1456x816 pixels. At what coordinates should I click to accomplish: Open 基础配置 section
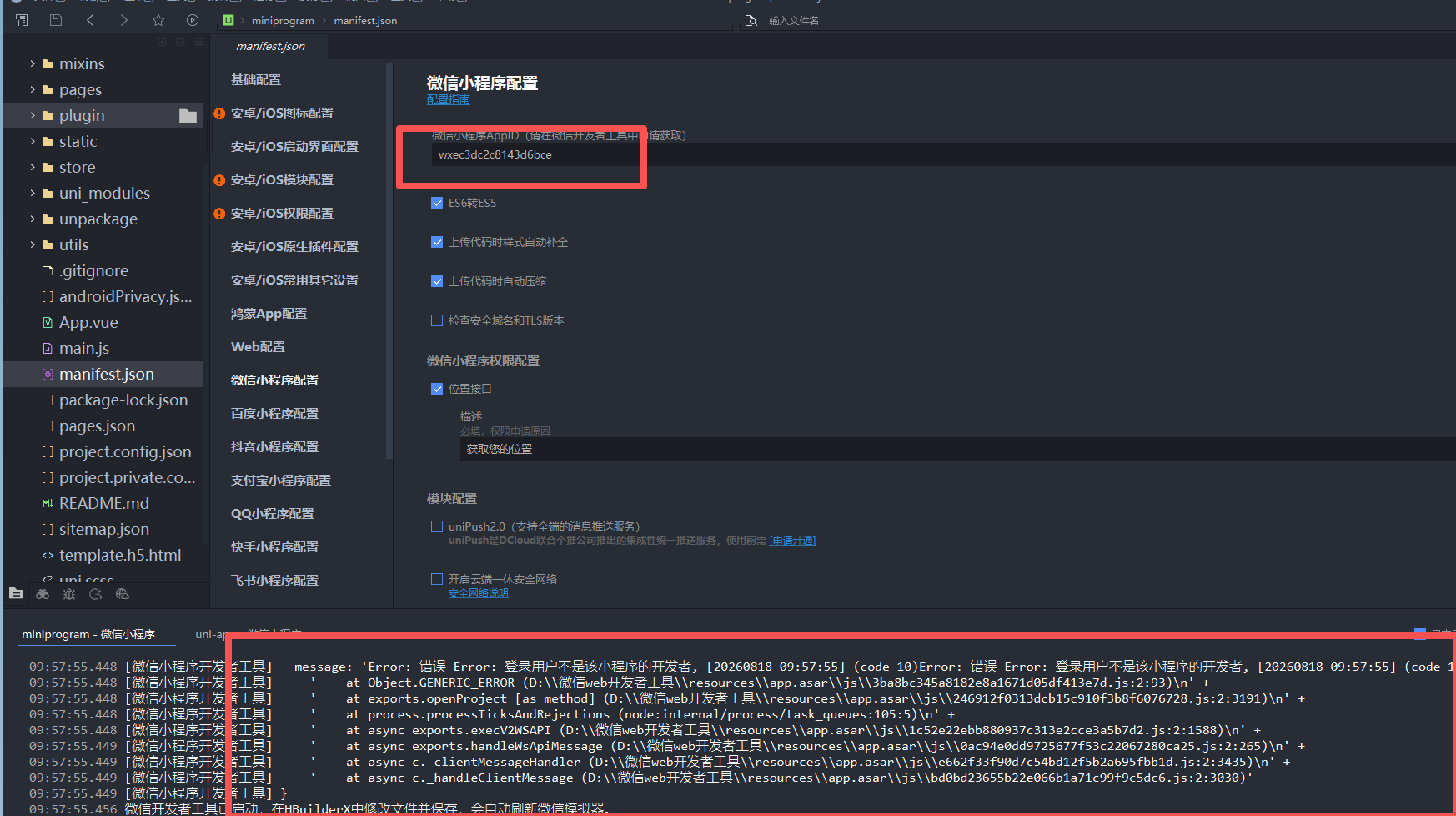256,80
